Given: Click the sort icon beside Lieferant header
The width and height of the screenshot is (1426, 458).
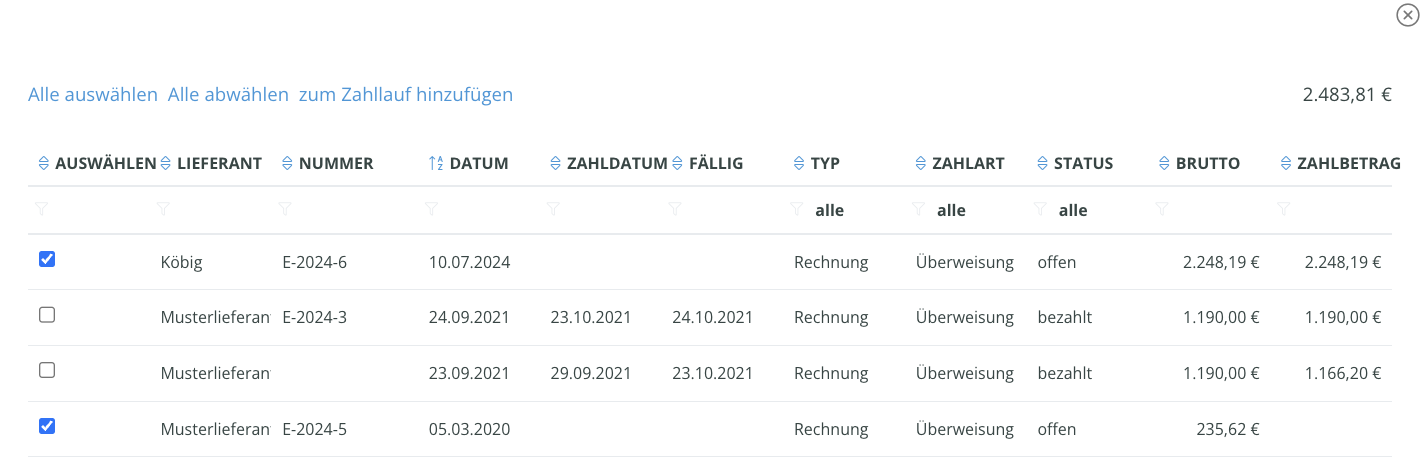Looking at the screenshot, I should pyautogui.click(x=165, y=163).
